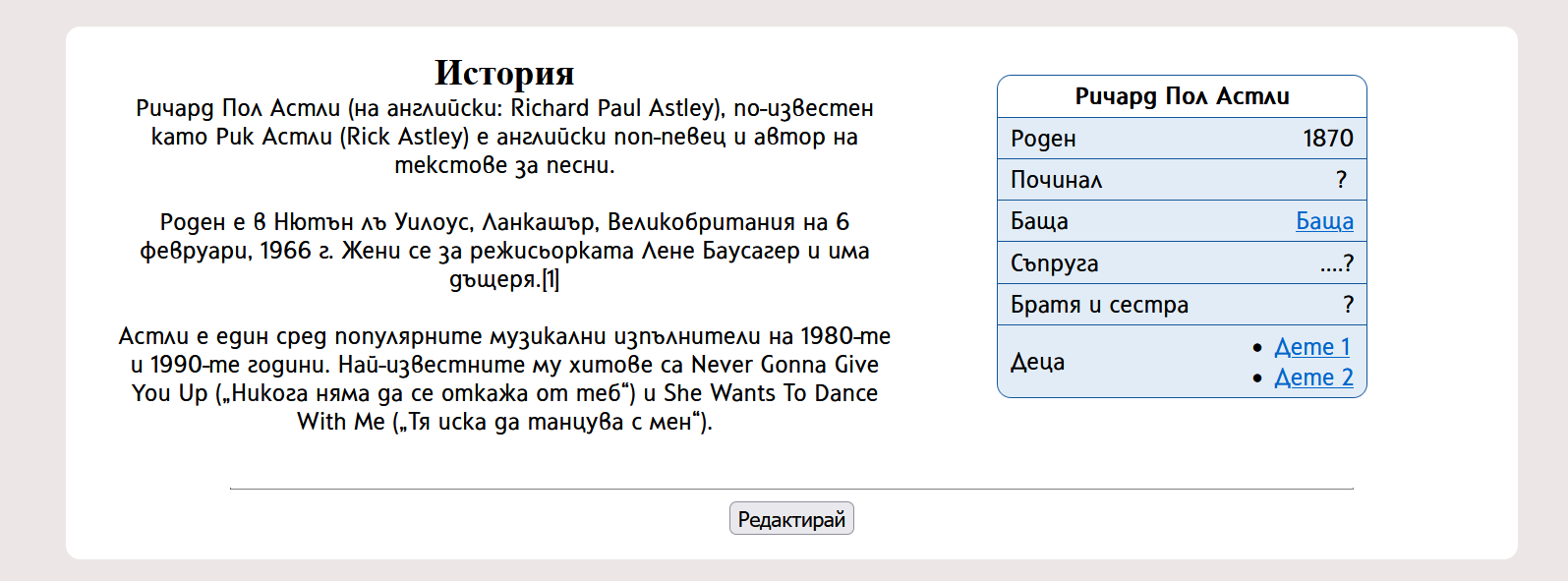Click the birth year 1870 value
The height and width of the screenshot is (581, 1568).
tap(1328, 139)
